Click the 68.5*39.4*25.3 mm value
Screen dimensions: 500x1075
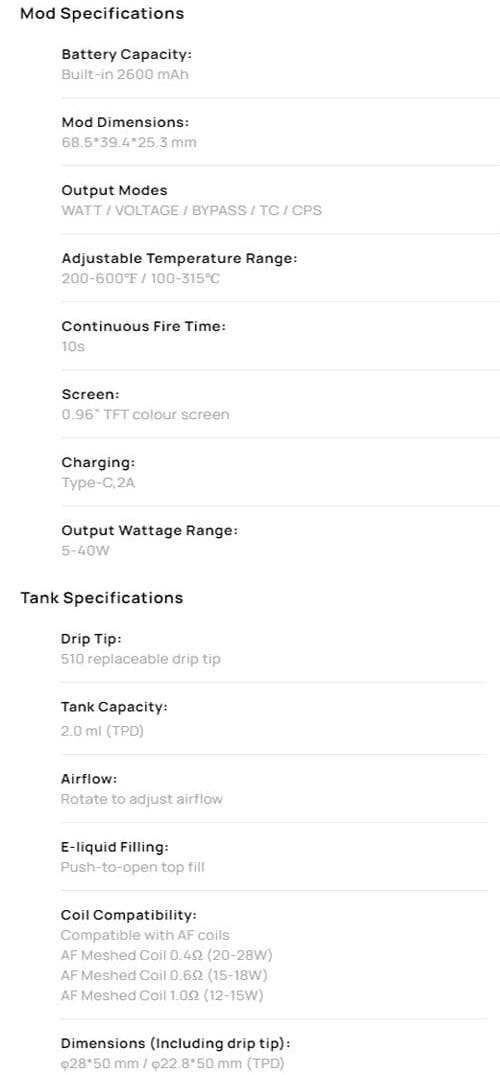pos(129,143)
